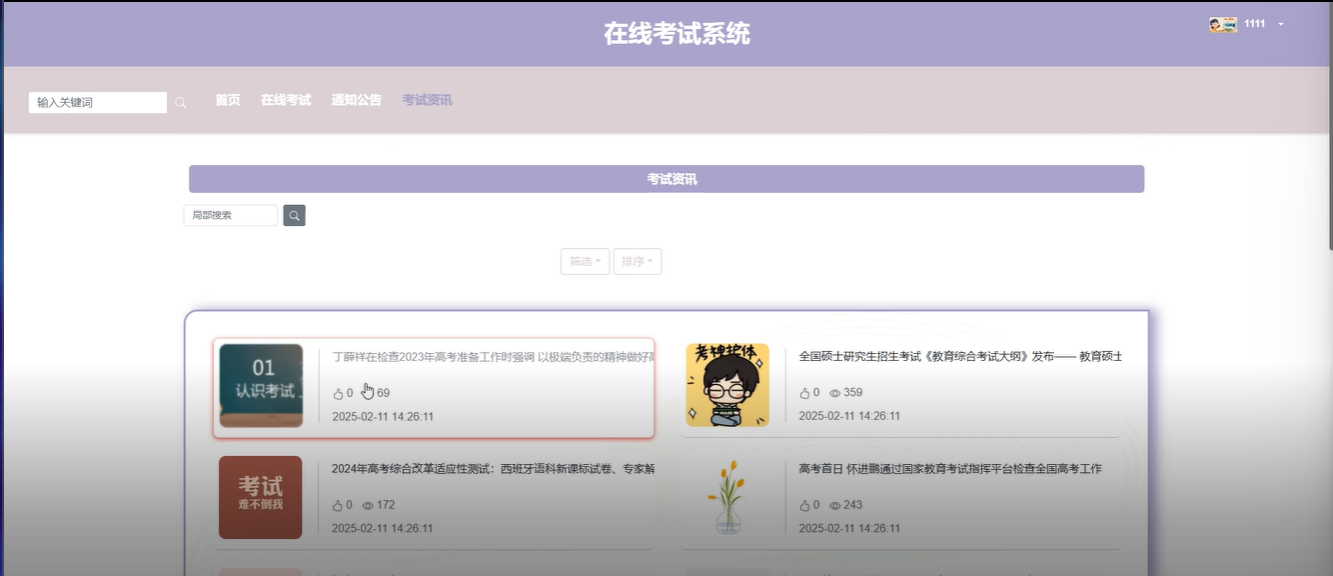The height and width of the screenshot is (576, 1333).
Task: Open the 排序 sort dropdown
Action: point(637,262)
